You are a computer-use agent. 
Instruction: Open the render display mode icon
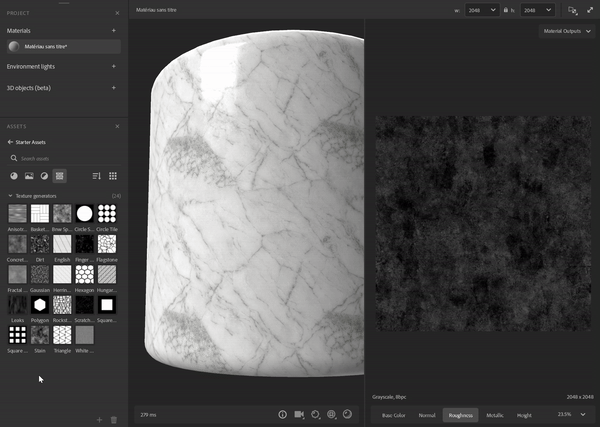[x=347, y=414]
